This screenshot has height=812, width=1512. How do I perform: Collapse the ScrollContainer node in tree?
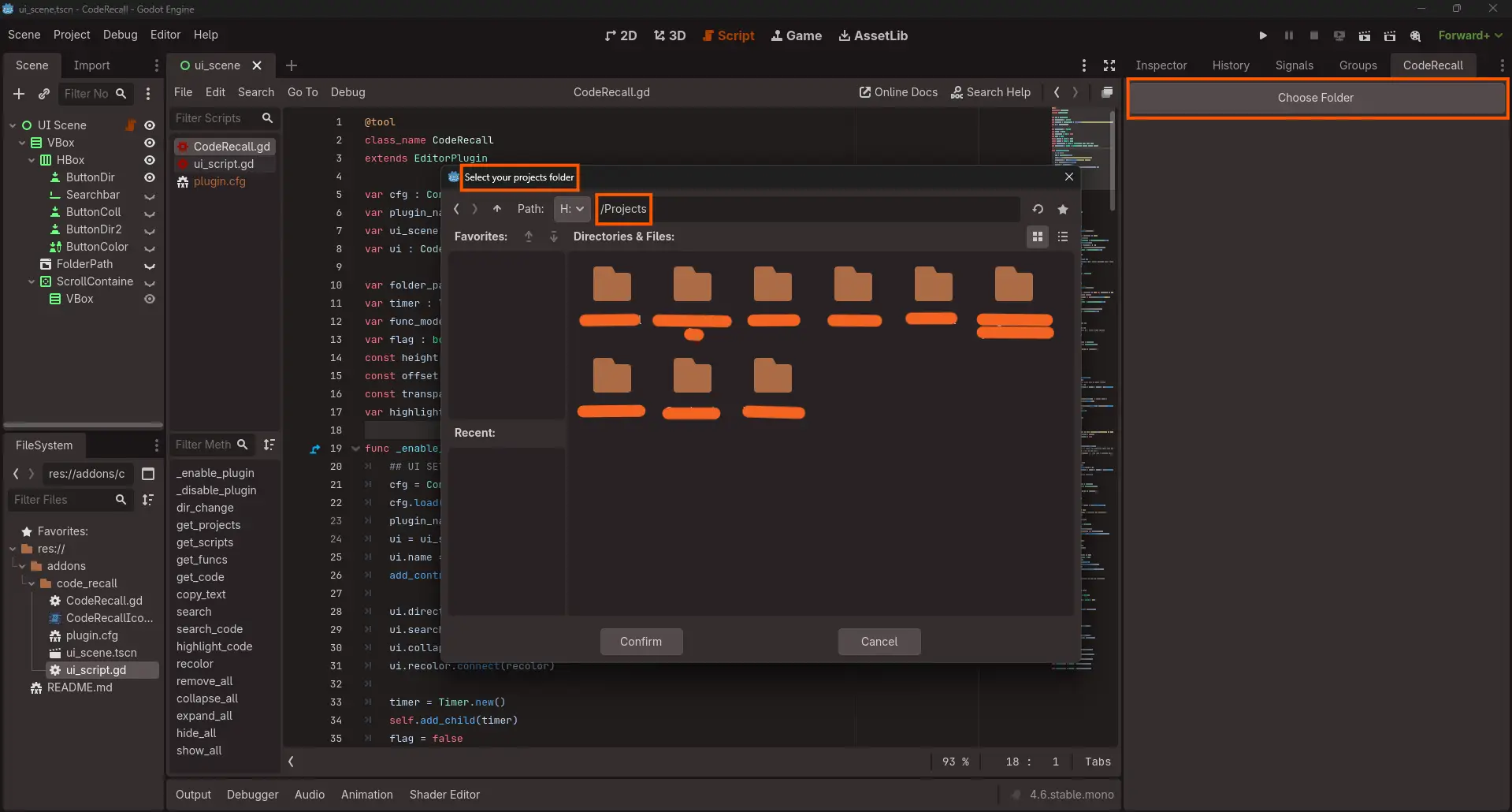32,281
